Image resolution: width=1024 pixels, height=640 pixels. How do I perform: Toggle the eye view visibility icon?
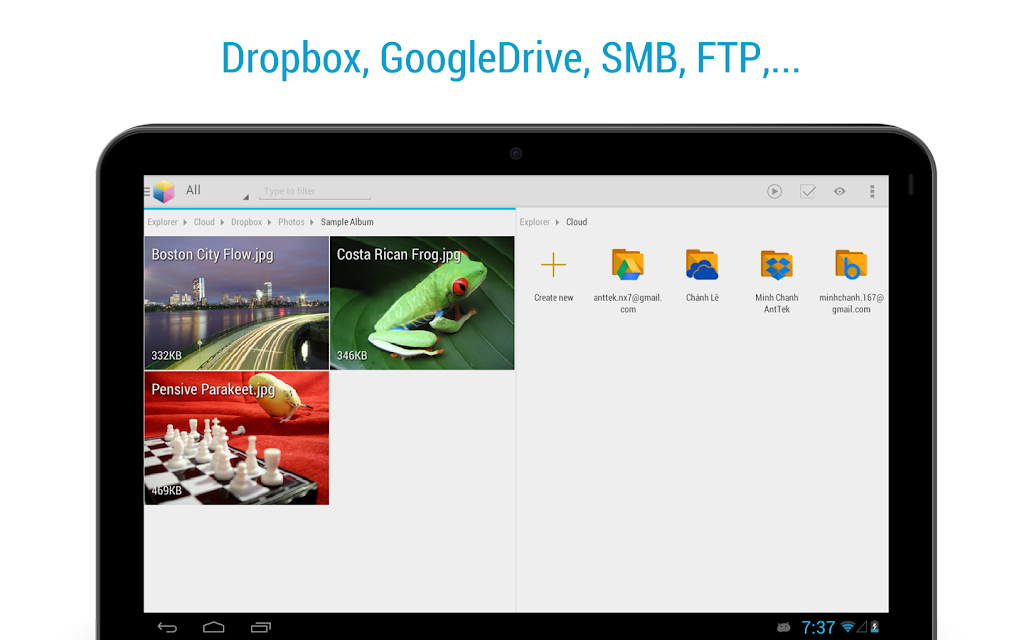point(840,191)
